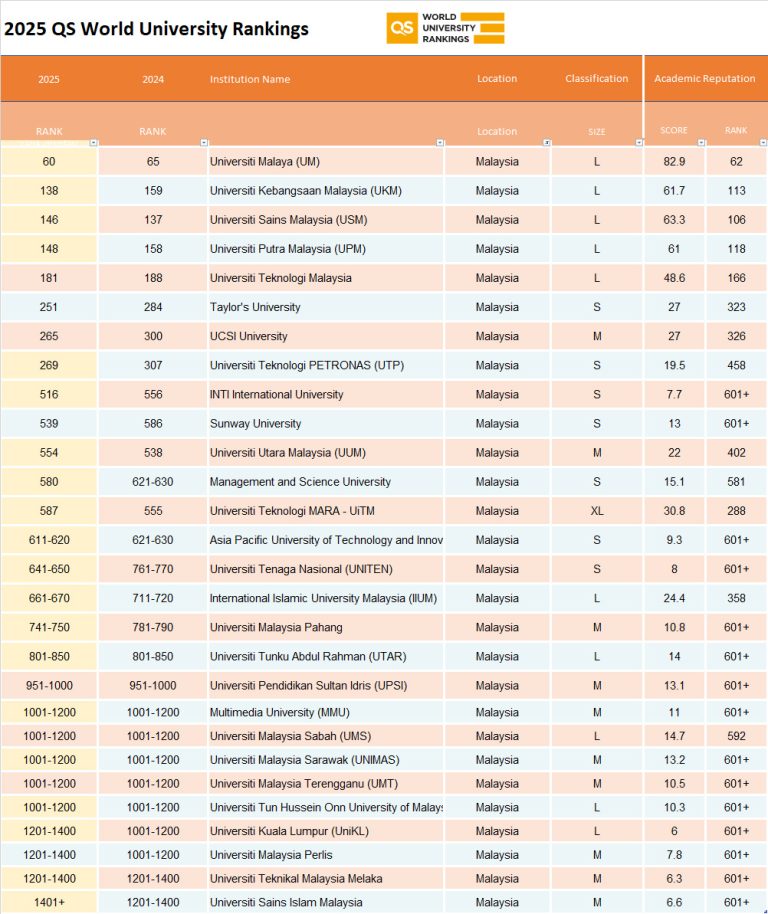This screenshot has width=768, height=914.
Task: Open the 2024 RANK column filter dropdown
Action: pyautogui.click(x=204, y=143)
